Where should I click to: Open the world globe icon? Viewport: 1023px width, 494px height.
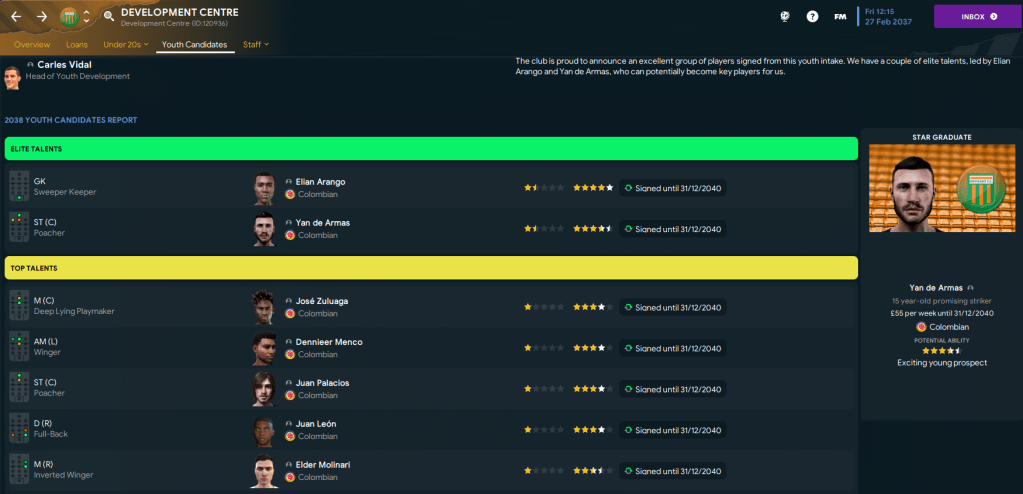[785, 17]
